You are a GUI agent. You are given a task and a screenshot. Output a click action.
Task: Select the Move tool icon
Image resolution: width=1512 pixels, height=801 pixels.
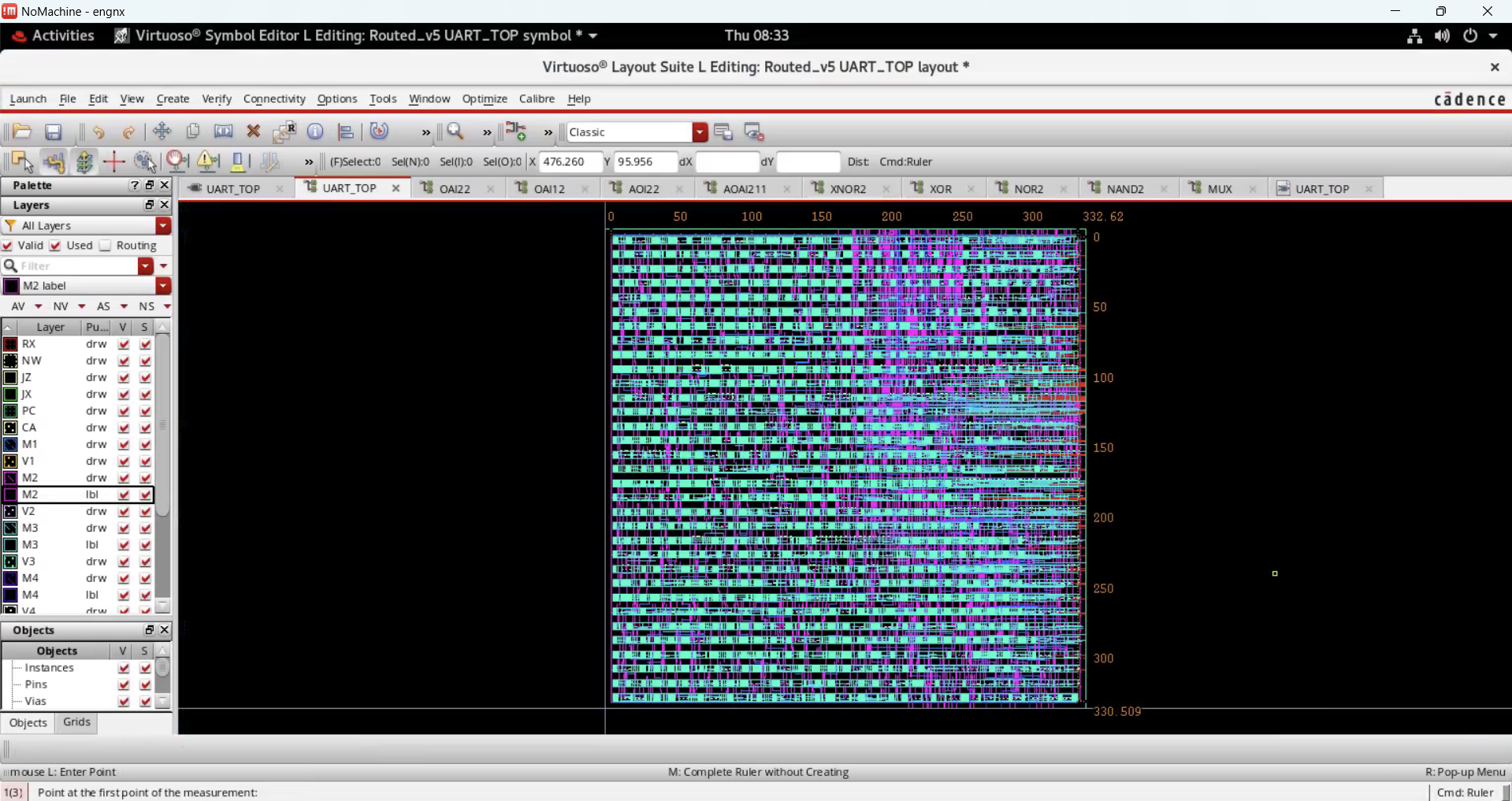tap(162, 132)
